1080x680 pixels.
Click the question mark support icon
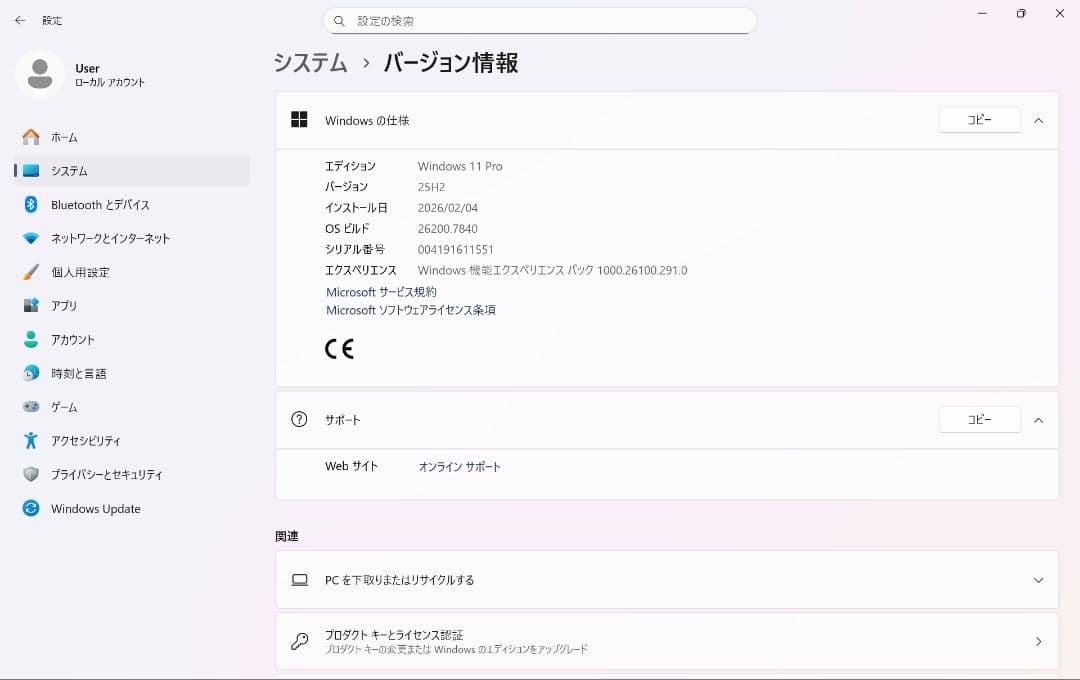[x=299, y=419]
